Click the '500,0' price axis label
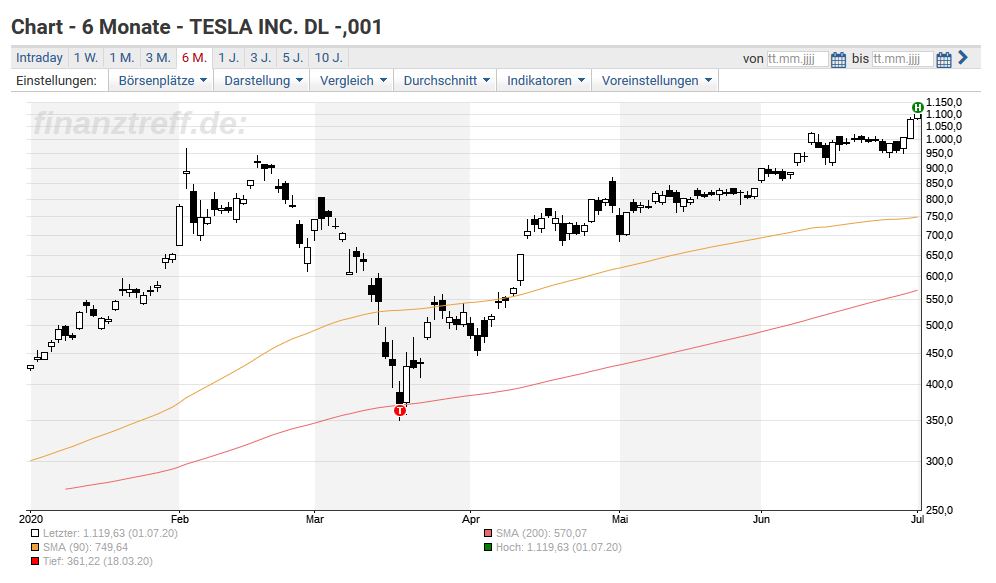The width and height of the screenshot is (996, 583). pyautogui.click(x=939, y=325)
